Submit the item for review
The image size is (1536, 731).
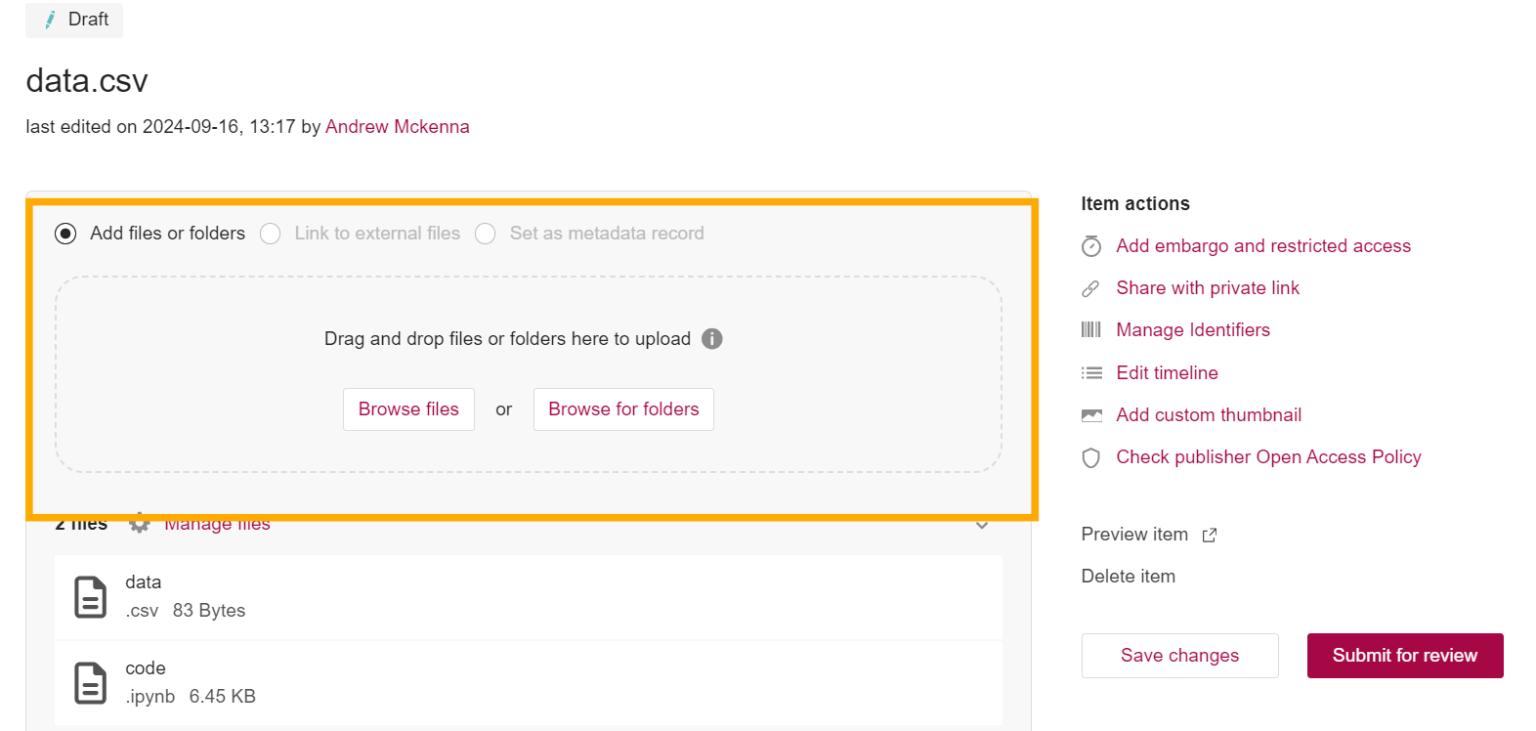pos(1404,655)
